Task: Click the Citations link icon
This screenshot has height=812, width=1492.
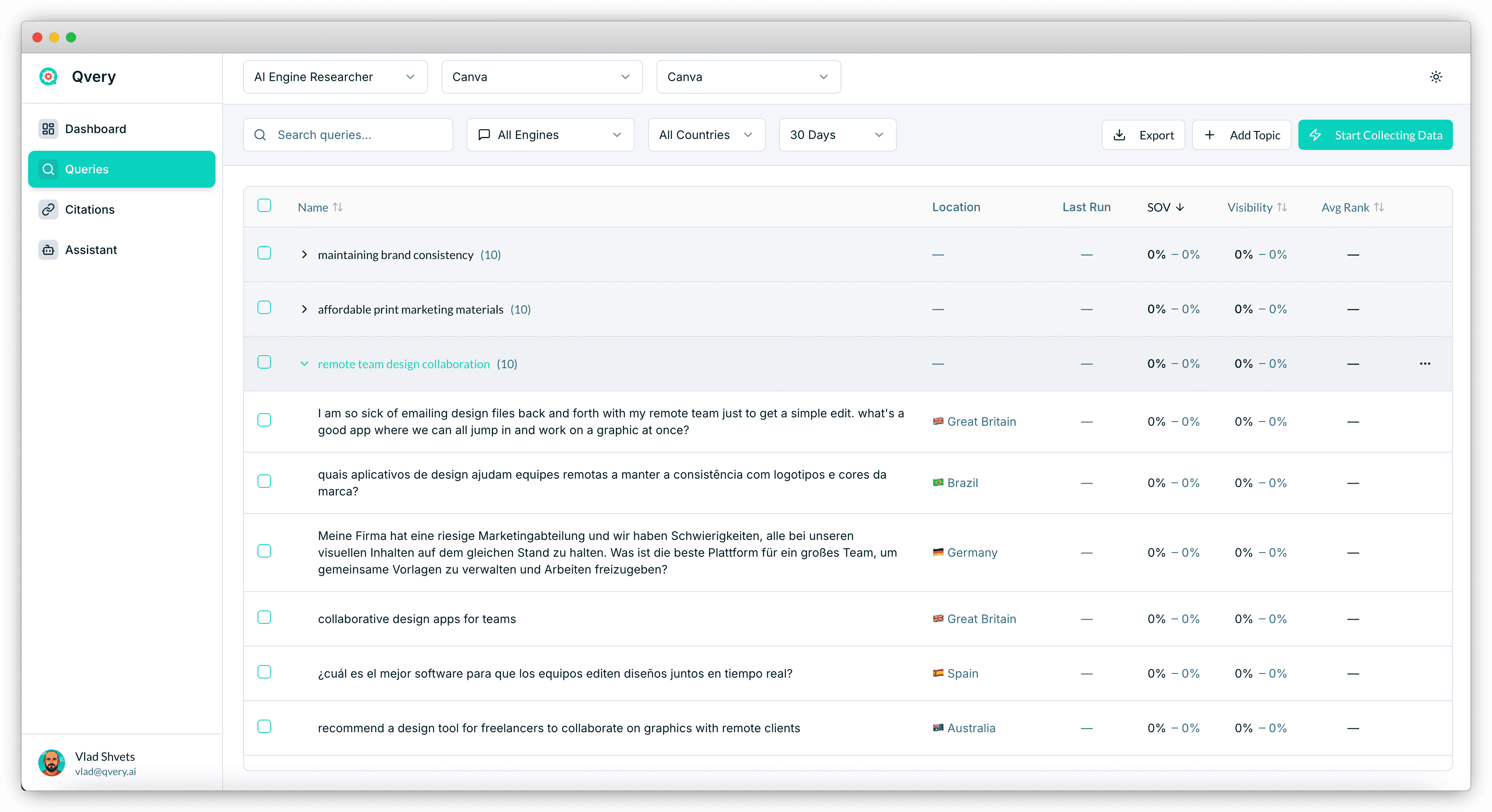Action: pos(48,210)
